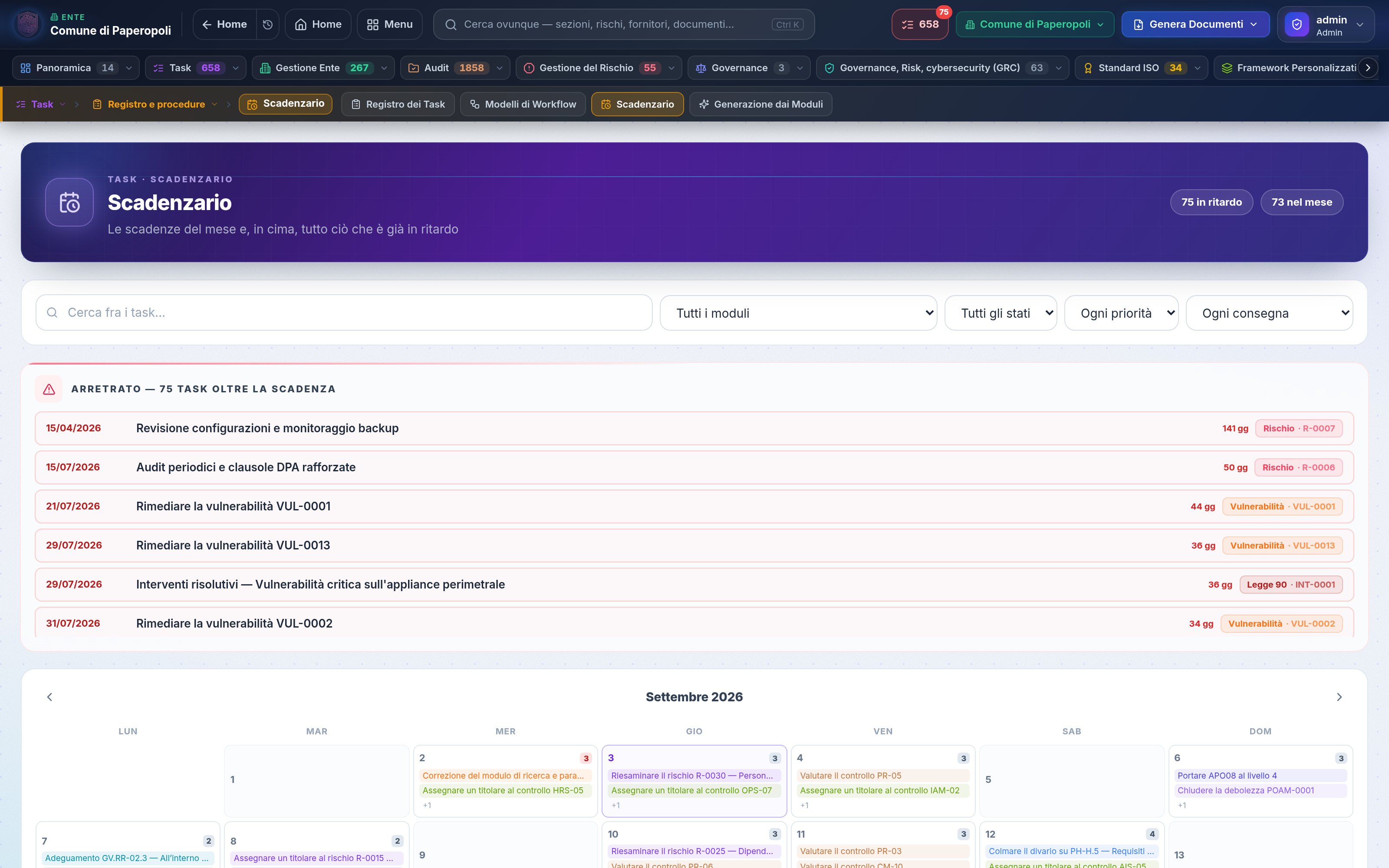Open event Assegnare un titolare al controllo HRS-05
1389x868 pixels.
(x=505, y=790)
